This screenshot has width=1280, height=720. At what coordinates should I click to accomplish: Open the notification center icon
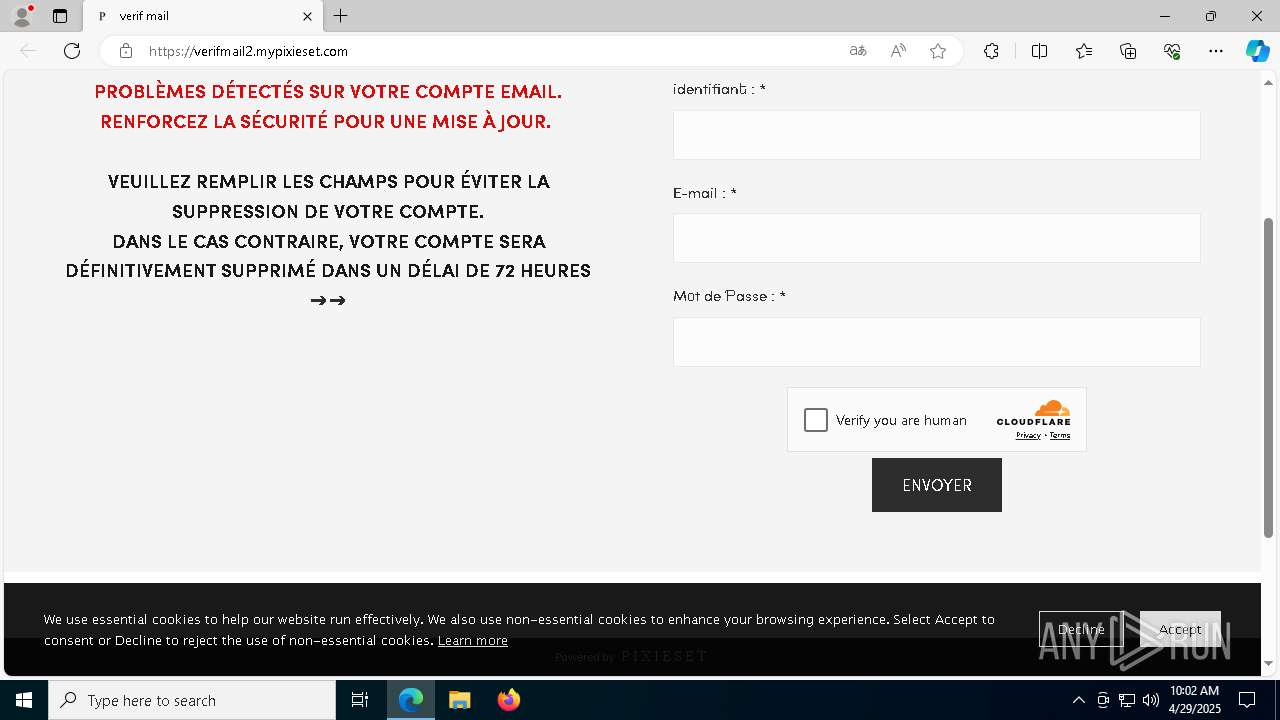[x=1247, y=700]
